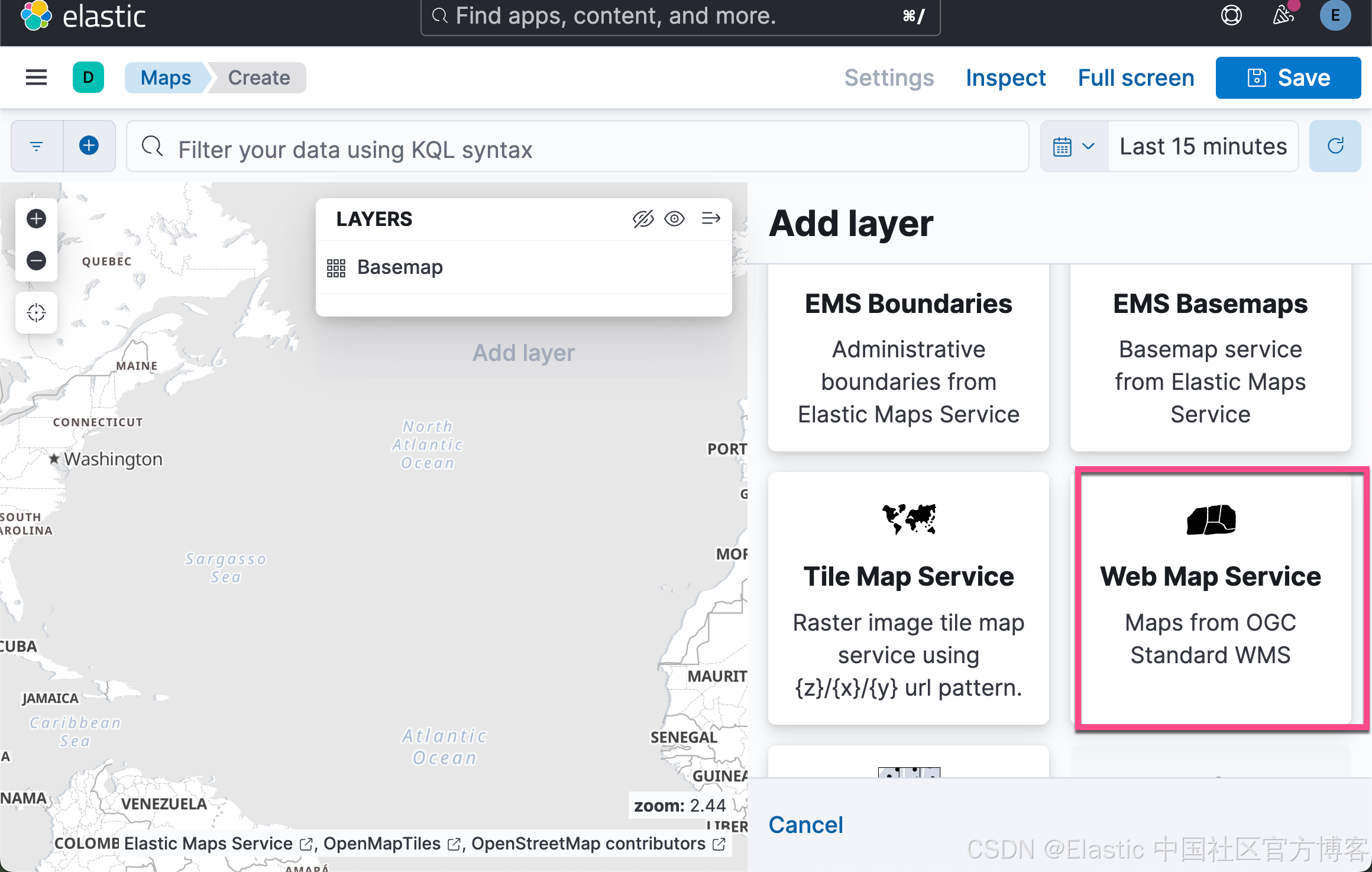
Task: Hide all layers in Layers panel
Action: 643,219
